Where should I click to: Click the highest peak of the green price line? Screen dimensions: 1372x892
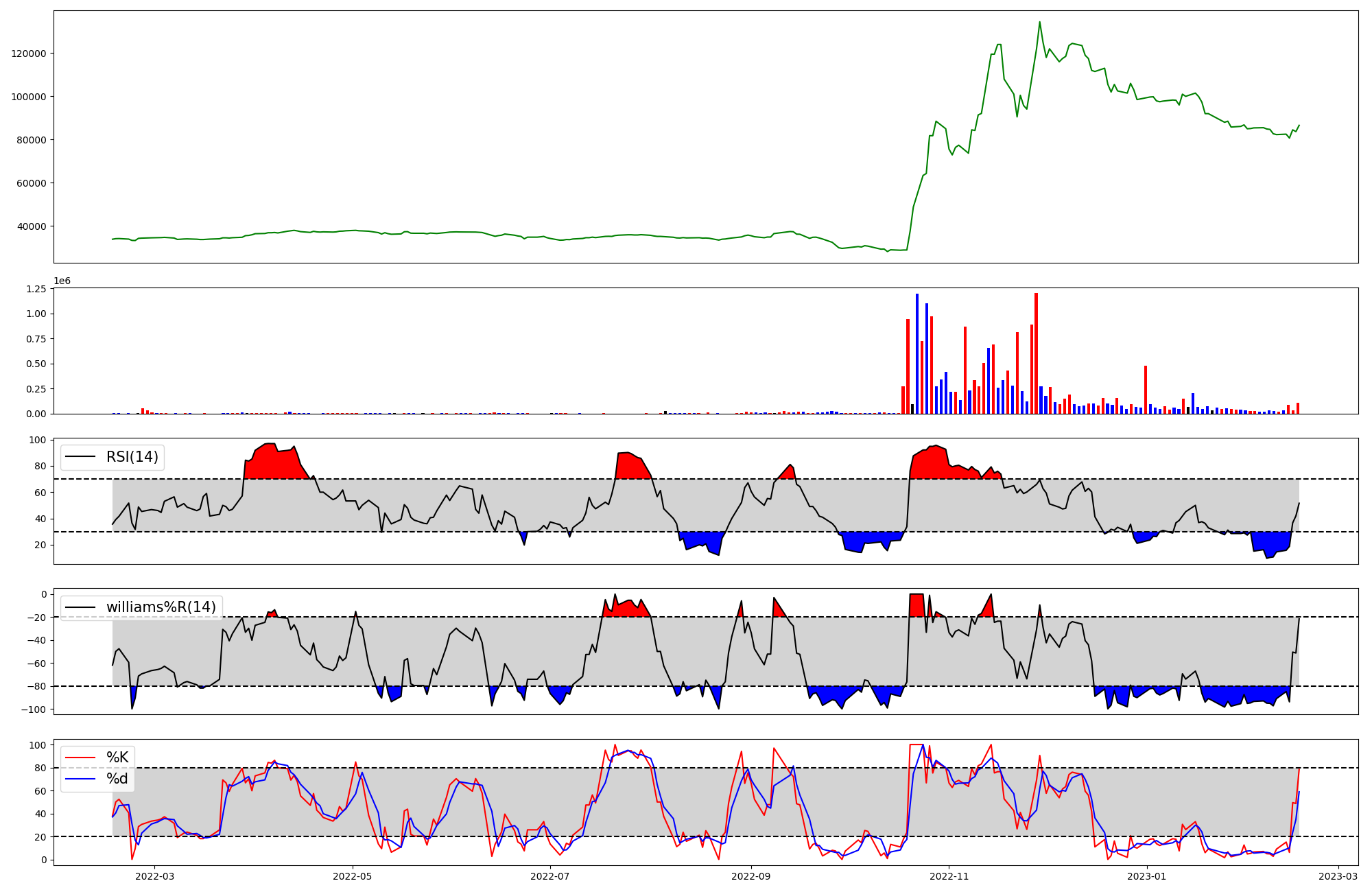pyautogui.click(x=1039, y=22)
